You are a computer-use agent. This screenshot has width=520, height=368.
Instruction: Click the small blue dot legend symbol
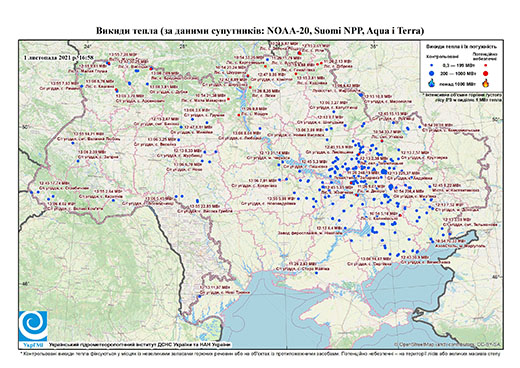pos(432,66)
